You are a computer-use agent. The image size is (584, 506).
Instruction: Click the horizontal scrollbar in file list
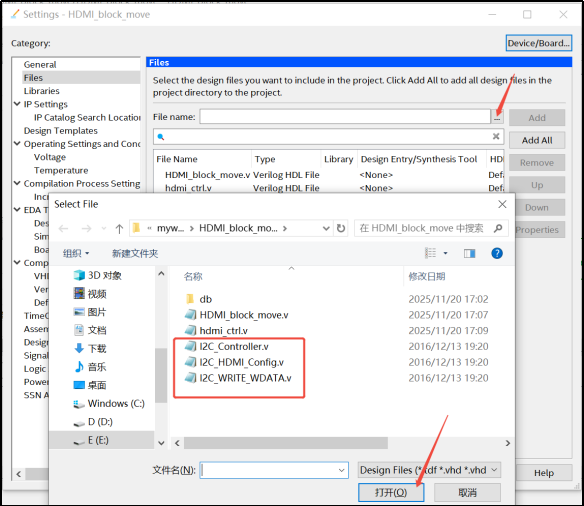(285, 443)
